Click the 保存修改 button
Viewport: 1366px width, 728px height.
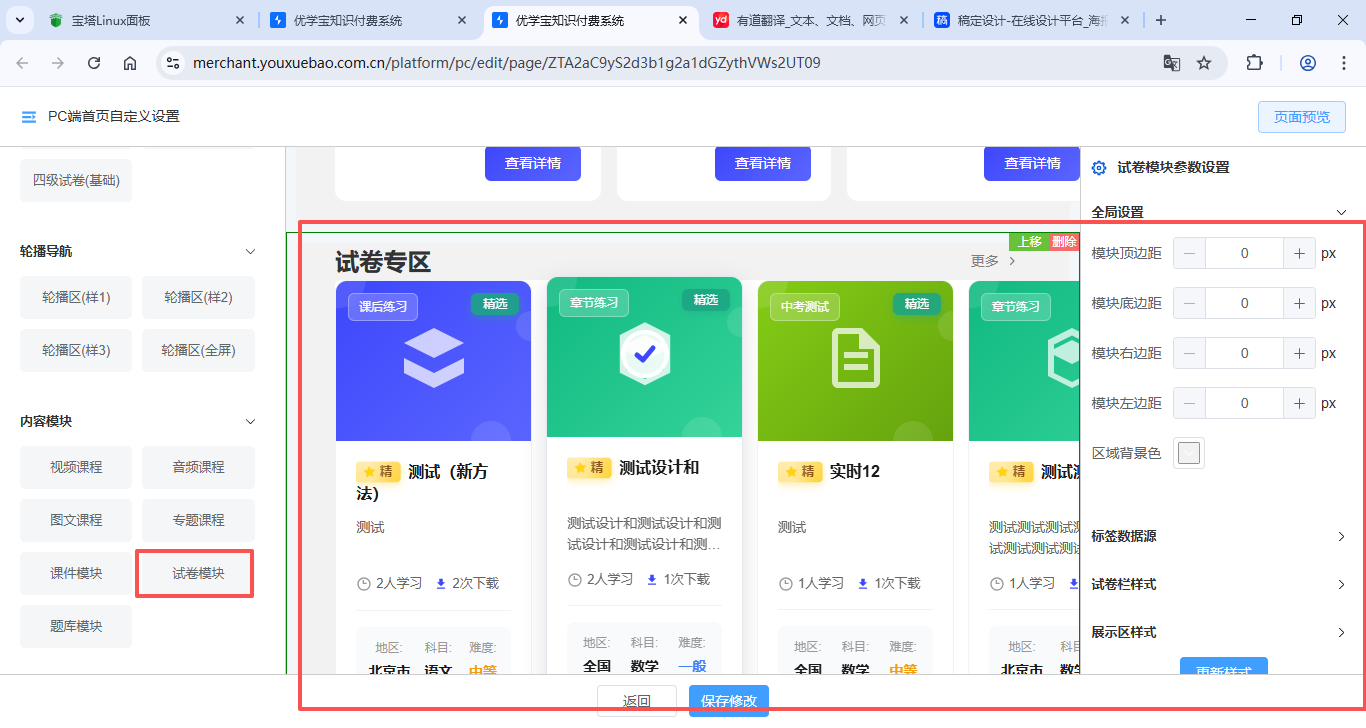(728, 701)
